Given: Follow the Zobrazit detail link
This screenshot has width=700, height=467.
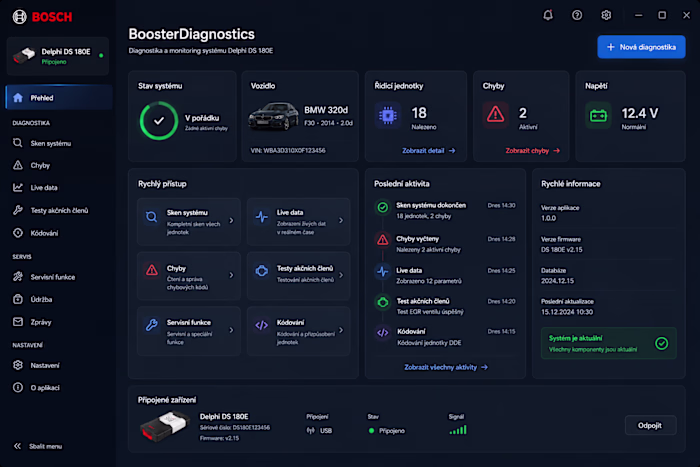Looking at the screenshot, I should (x=429, y=151).
